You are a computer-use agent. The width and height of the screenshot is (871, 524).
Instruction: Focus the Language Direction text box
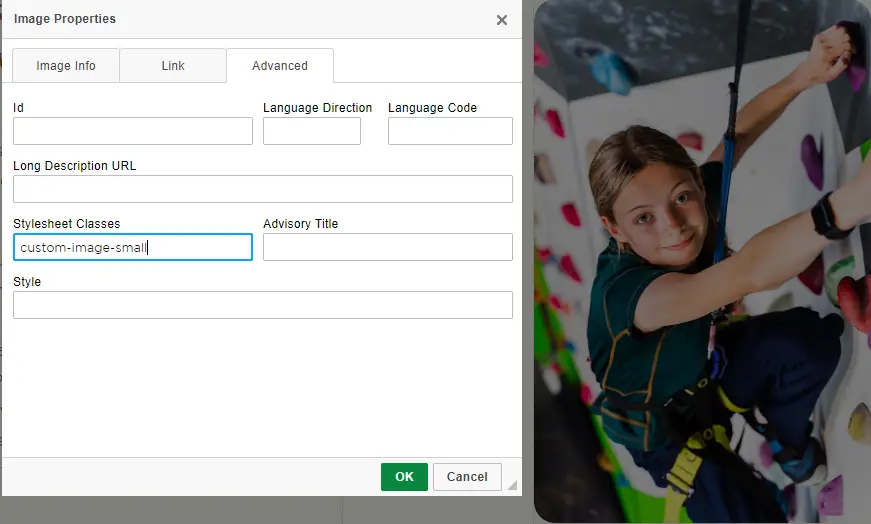coord(312,131)
